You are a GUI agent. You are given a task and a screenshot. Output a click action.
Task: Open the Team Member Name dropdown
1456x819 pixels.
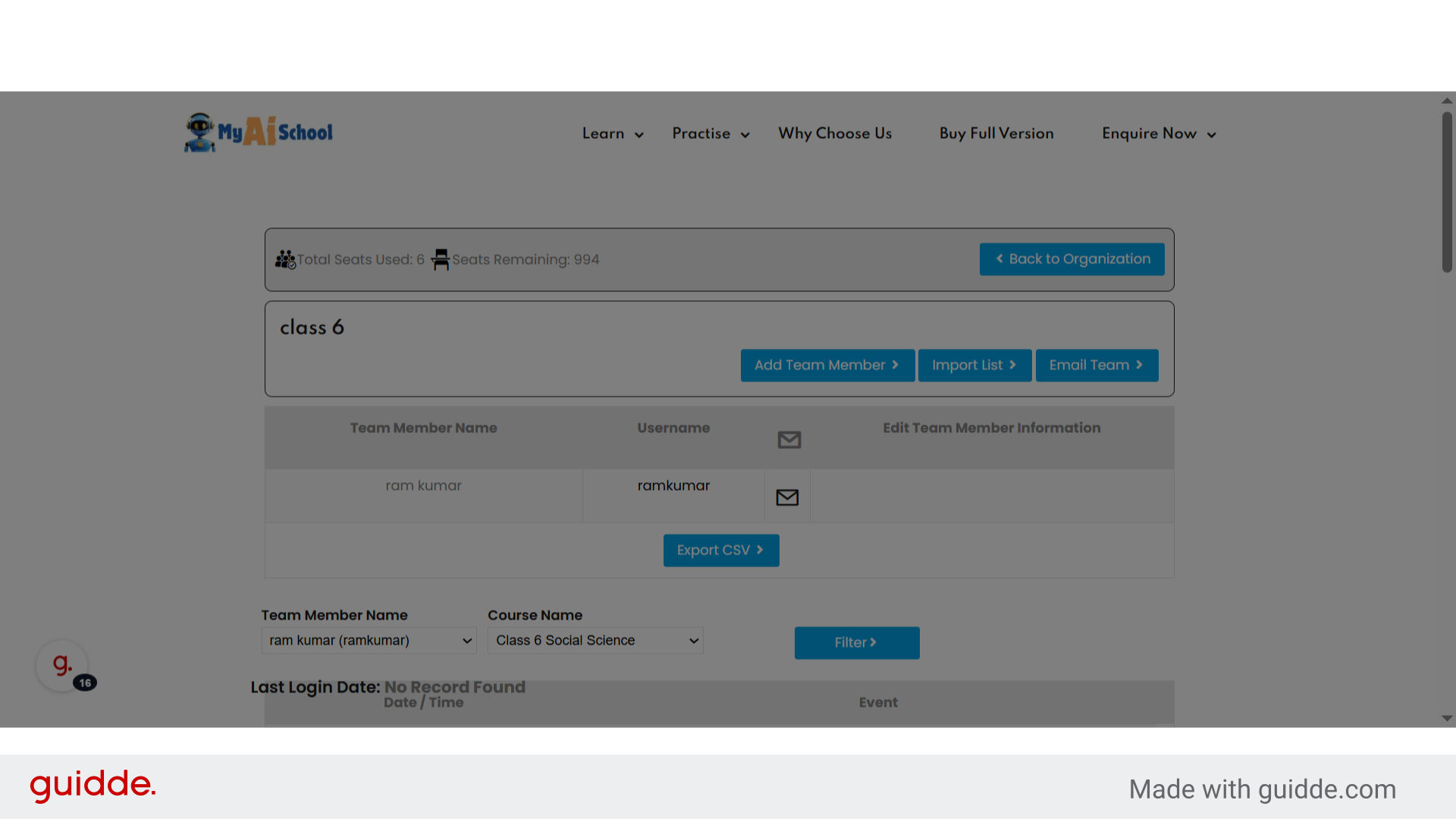point(369,641)
